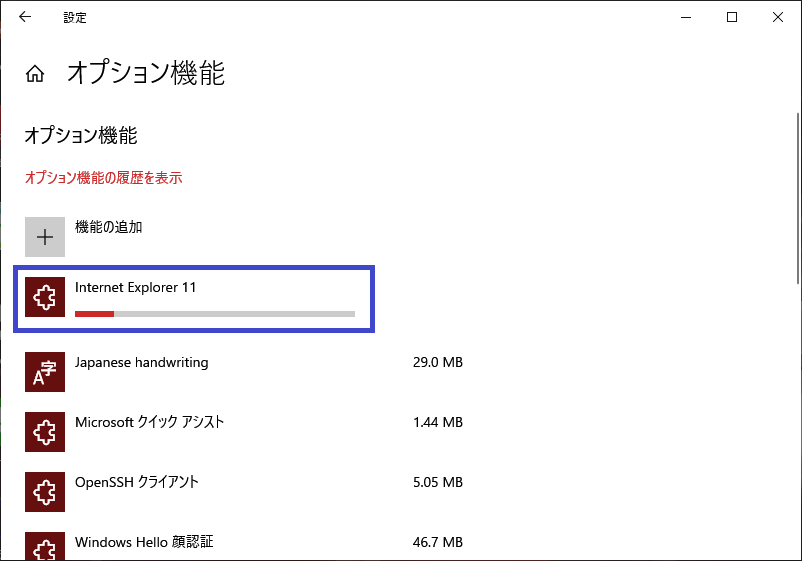Minimize the 設定 window
The width and height of the screenshot is (802, 561).
(x=686, y=17)
